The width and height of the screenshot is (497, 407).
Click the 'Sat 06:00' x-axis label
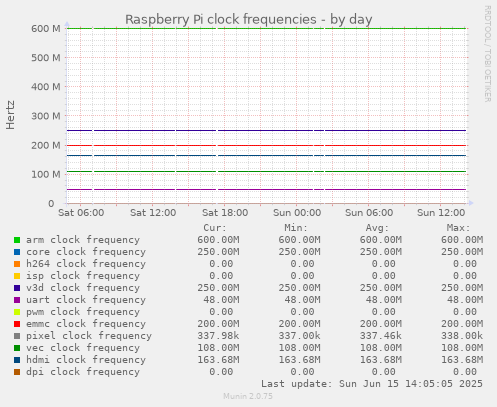(x=81, y=213)
